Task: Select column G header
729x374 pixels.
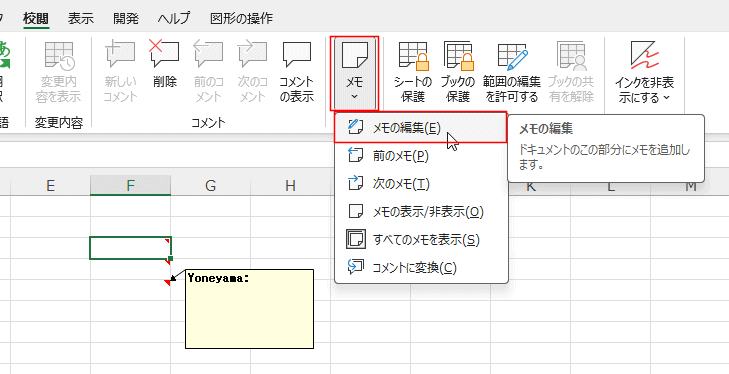Action: (211, 186)
